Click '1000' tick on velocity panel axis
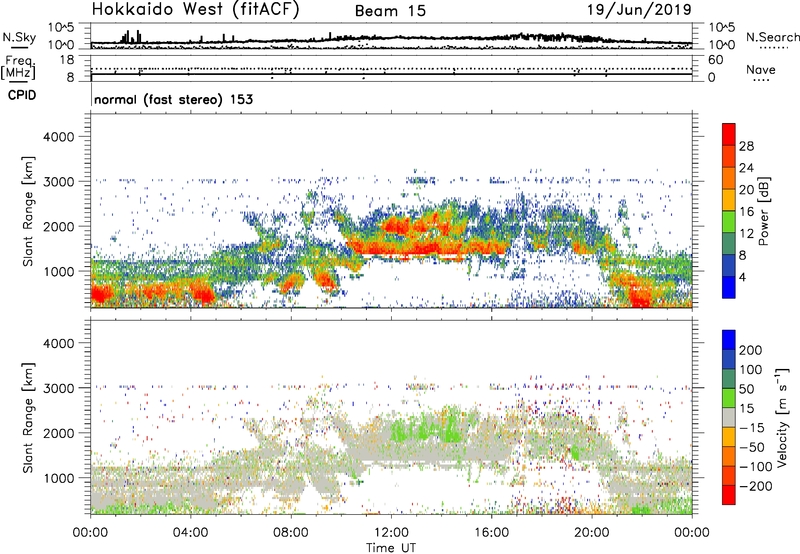800x554 pixels. pyautogui.click(x=58, y=478)
